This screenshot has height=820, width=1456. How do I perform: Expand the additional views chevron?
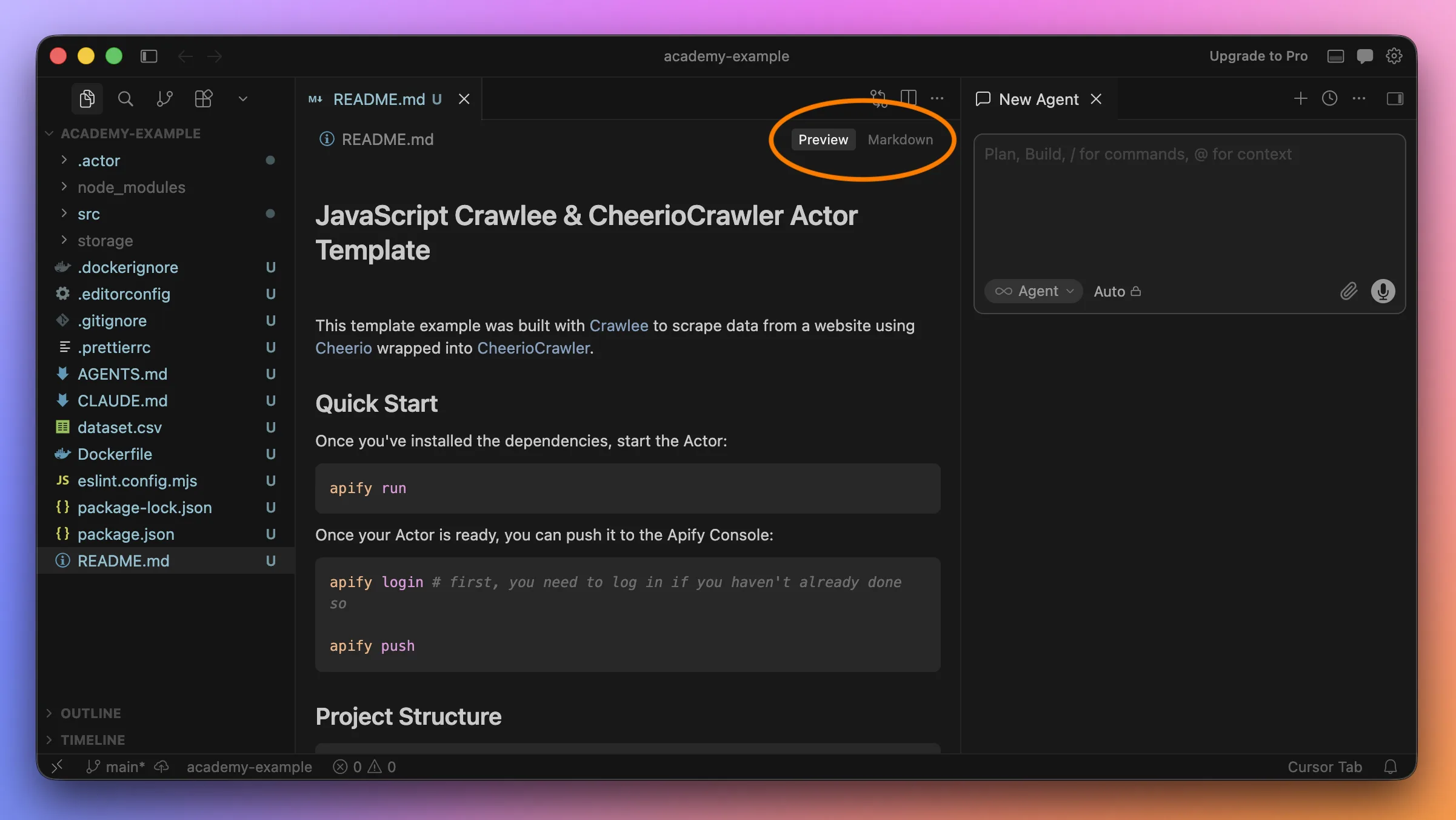(x=243, y=99)
